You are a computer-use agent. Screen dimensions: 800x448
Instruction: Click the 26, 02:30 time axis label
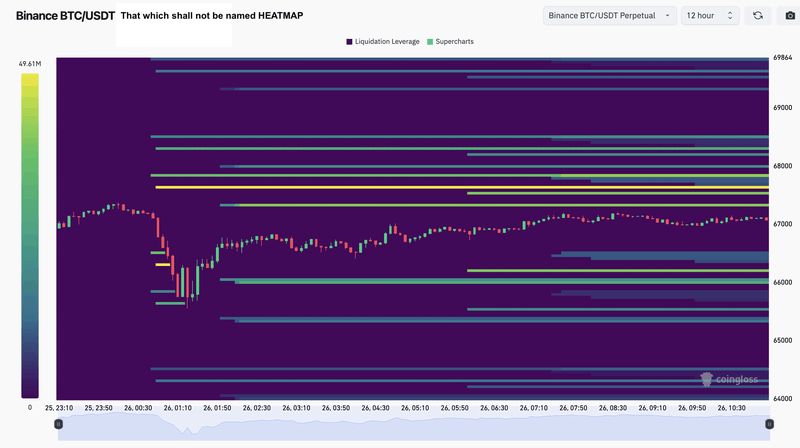(x=257, y=408)
